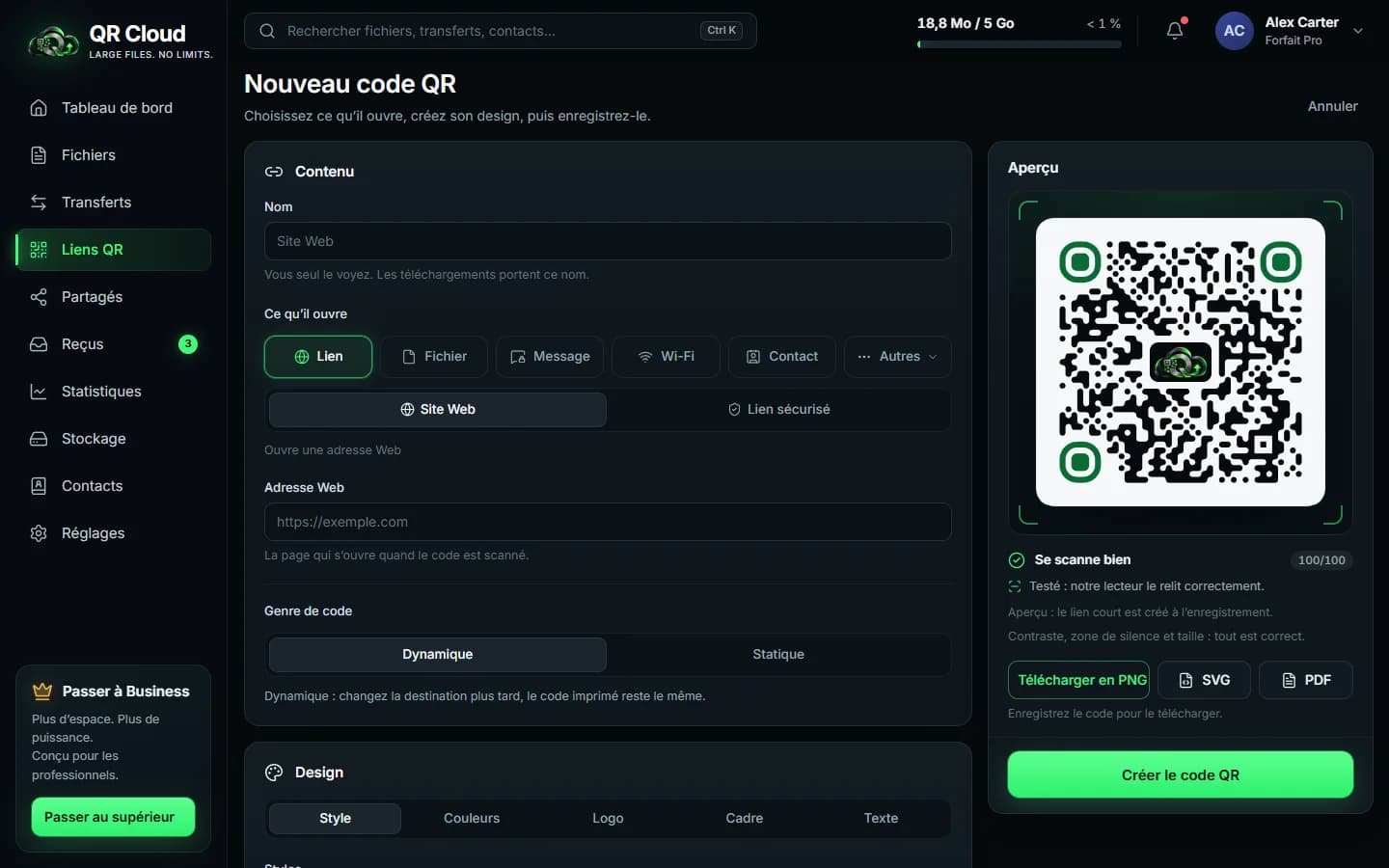Image resolution: width=1389 pixels, height=868 pixels.
Task: Click the search magnifier icon
Action: (x=267, y=31)
